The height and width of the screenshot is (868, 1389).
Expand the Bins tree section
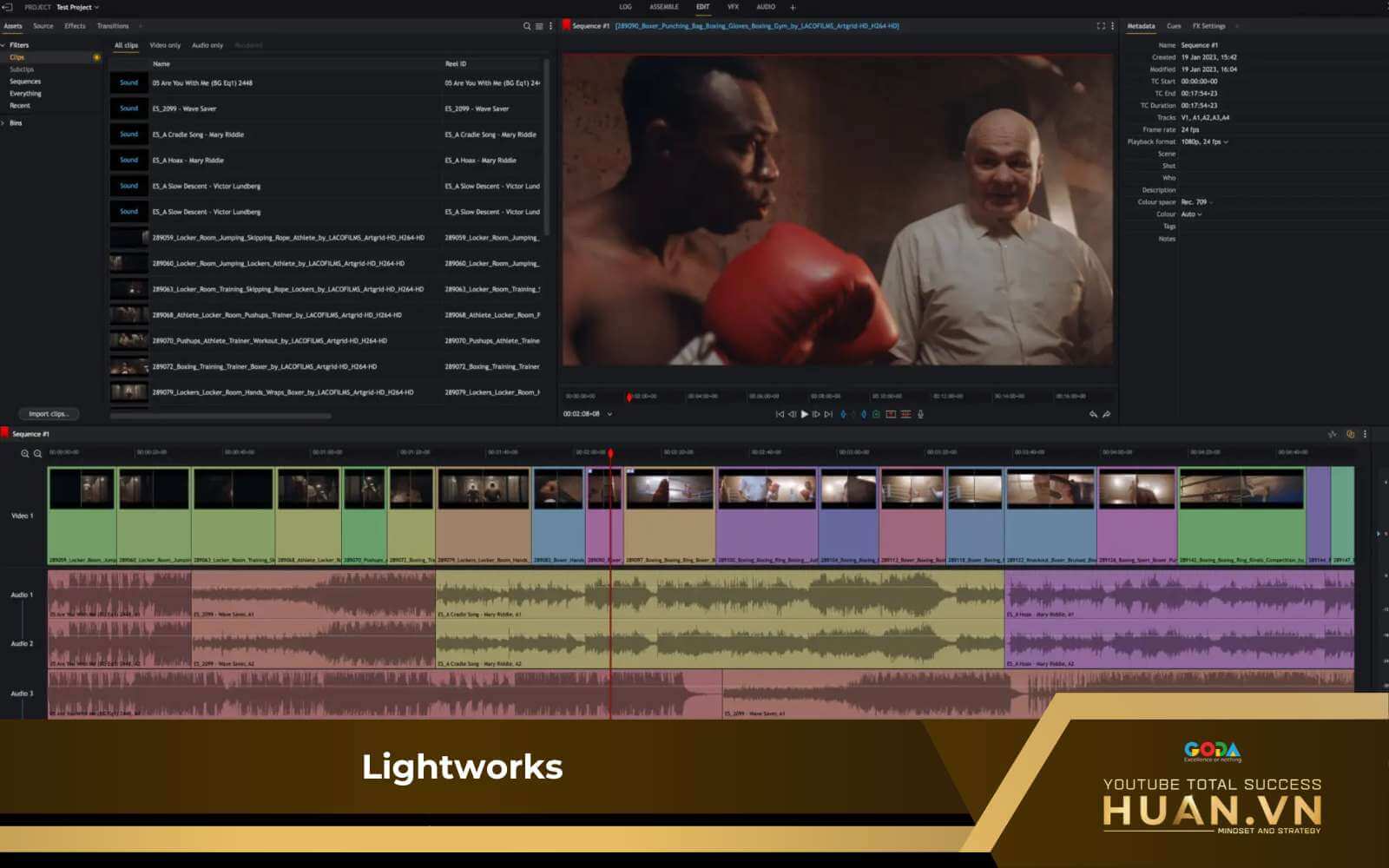(x=3, y=123)
